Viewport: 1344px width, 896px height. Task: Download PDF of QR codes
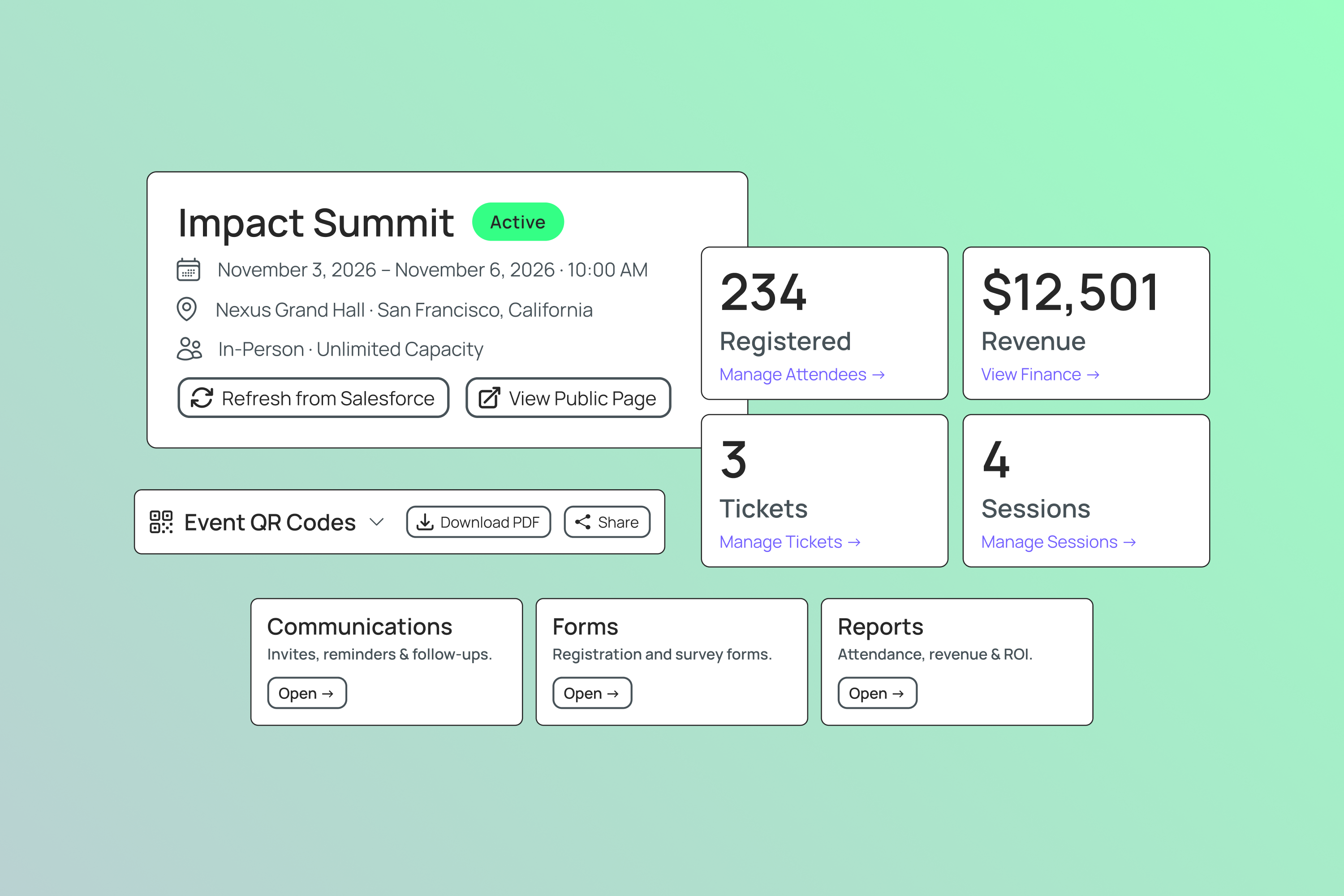[x=478, y=522]
